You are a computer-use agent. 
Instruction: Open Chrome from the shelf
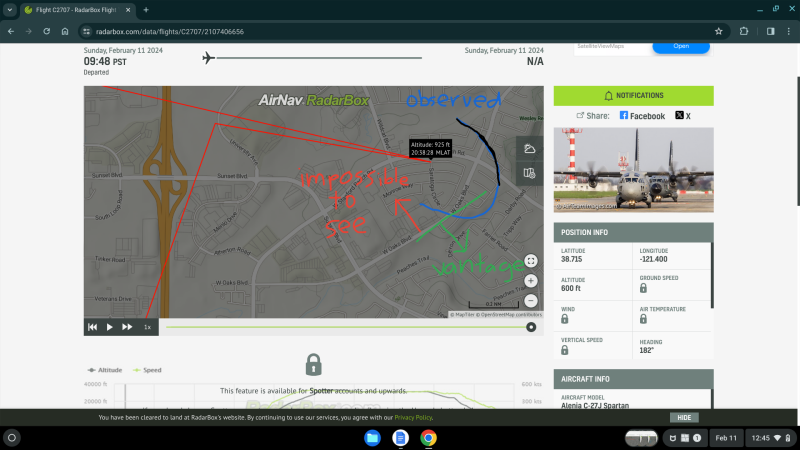point(429,438)
